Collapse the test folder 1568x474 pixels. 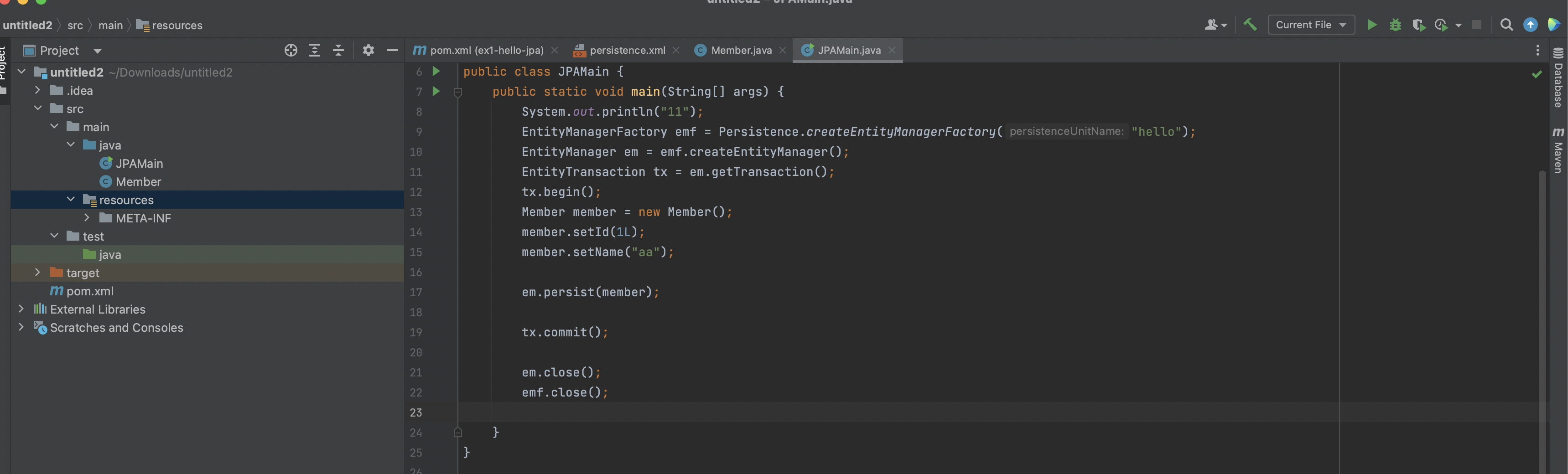click(x=54, y=236)
